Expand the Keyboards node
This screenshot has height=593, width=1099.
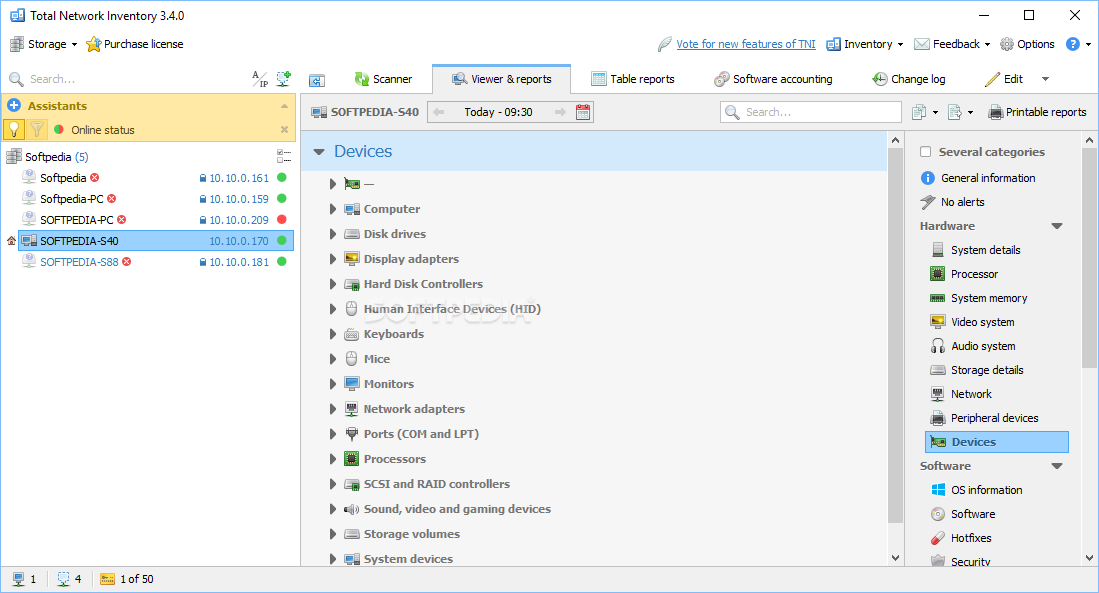[x=333, y=334]
